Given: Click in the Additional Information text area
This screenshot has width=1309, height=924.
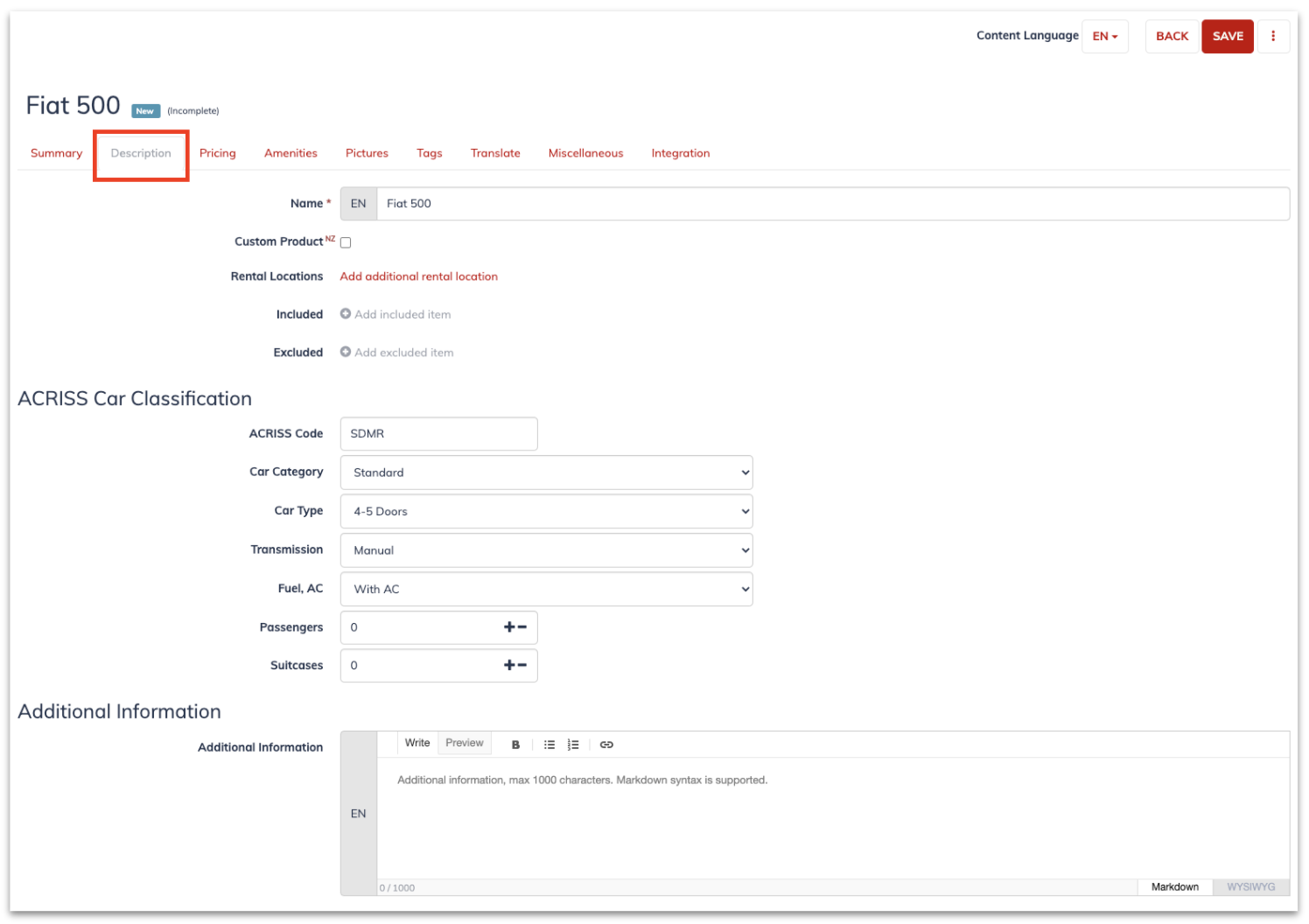Looking at the screenshot, I should 832,818.
